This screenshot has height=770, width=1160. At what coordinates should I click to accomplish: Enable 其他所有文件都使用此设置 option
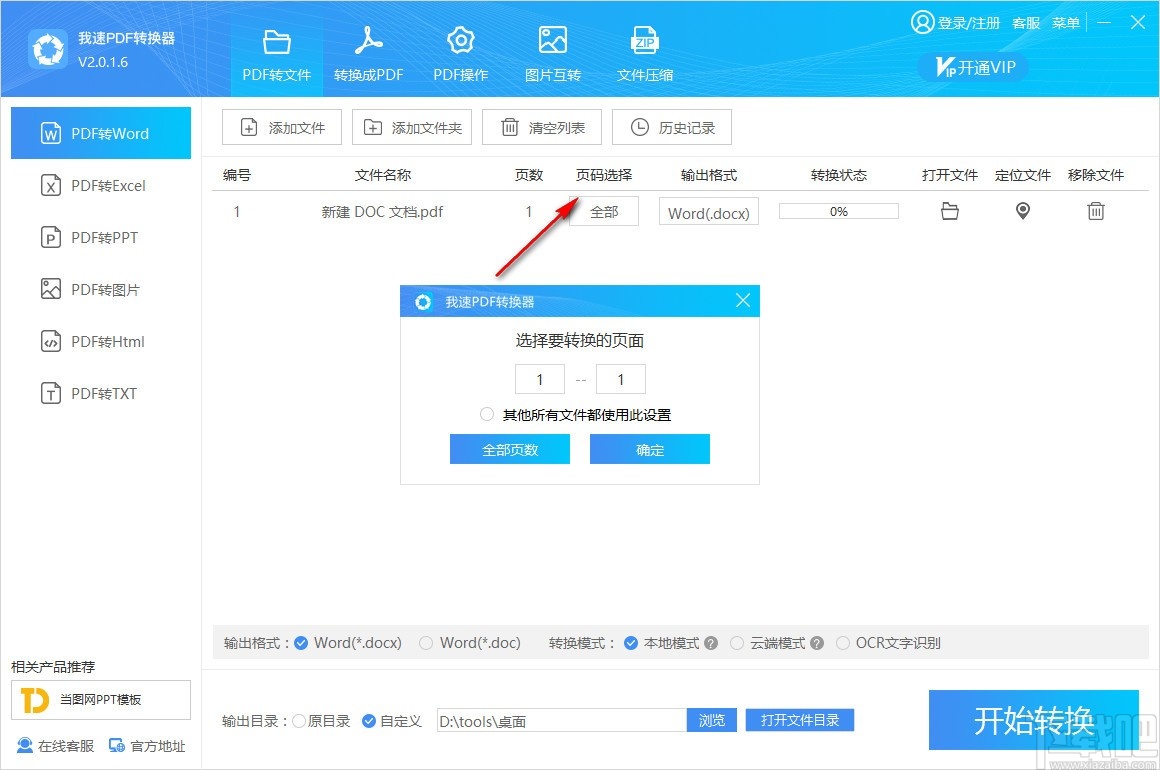[487, 414]
